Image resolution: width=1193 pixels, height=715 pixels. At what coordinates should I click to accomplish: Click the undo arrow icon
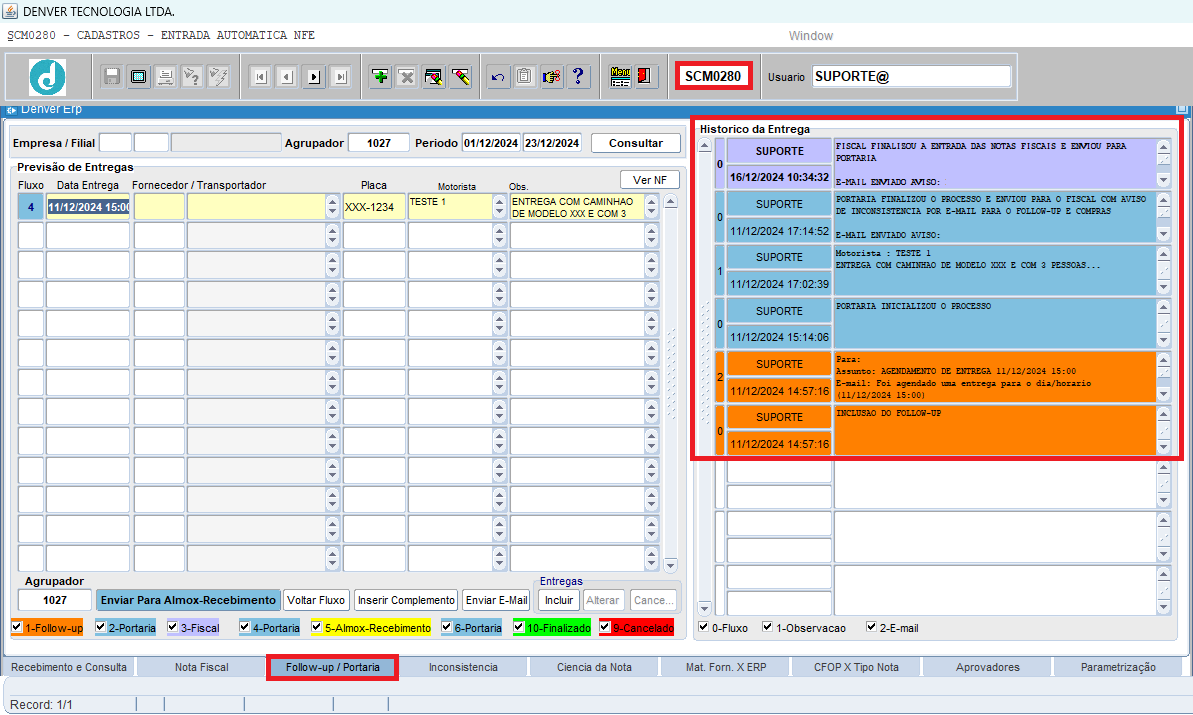498,77
